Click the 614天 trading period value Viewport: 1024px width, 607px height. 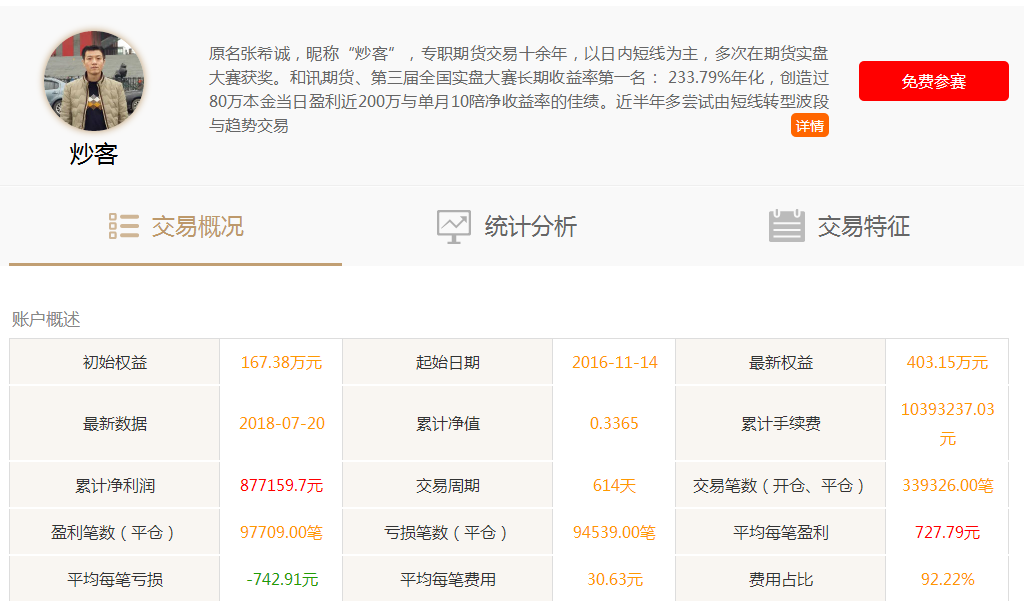[x=614, y=486]
